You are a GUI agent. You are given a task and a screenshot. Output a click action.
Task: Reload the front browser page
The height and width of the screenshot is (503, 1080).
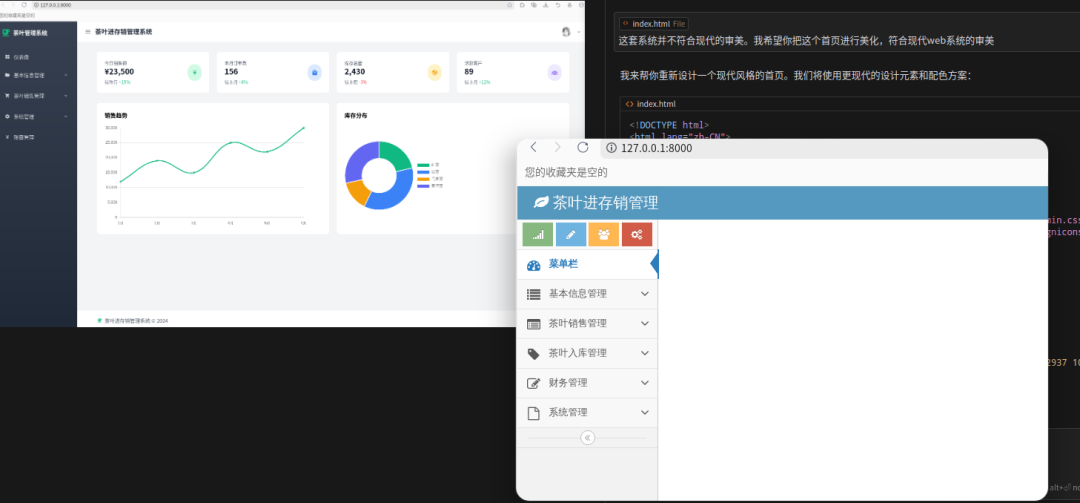tap(583, 147)
